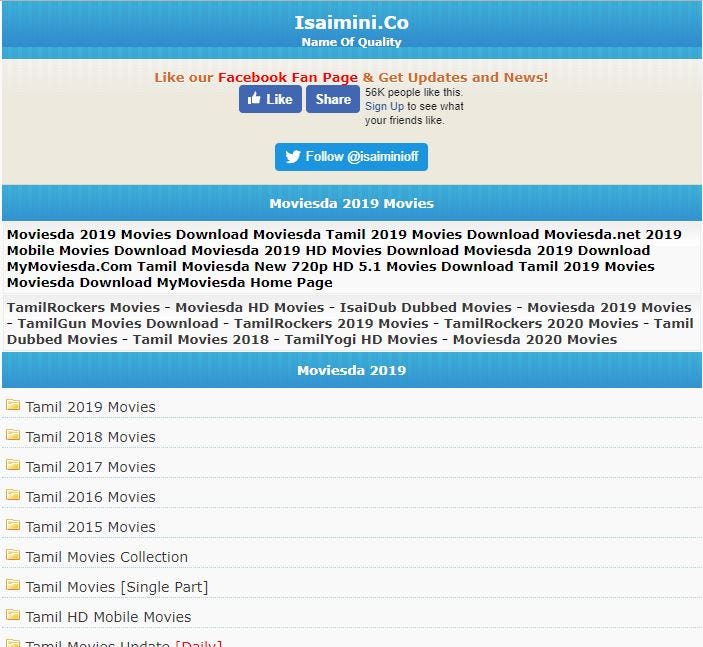
Task: Click the 'Moviesda 2019 Movies' section header
Action: tap(352, 203)
